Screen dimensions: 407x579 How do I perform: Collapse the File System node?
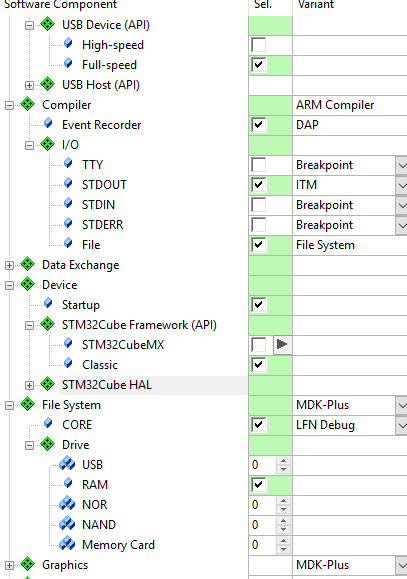point(9,405)
